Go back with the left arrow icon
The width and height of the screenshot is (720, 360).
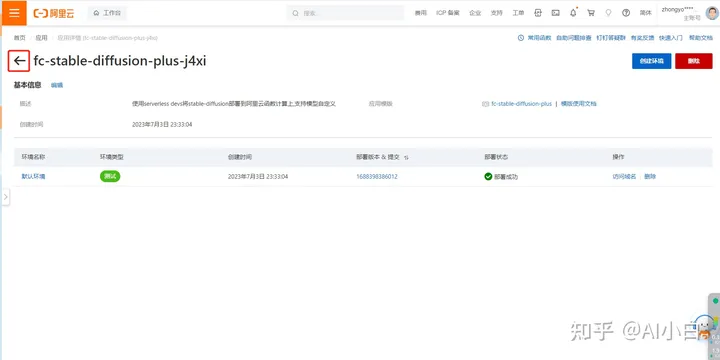(x=19, y=61)
